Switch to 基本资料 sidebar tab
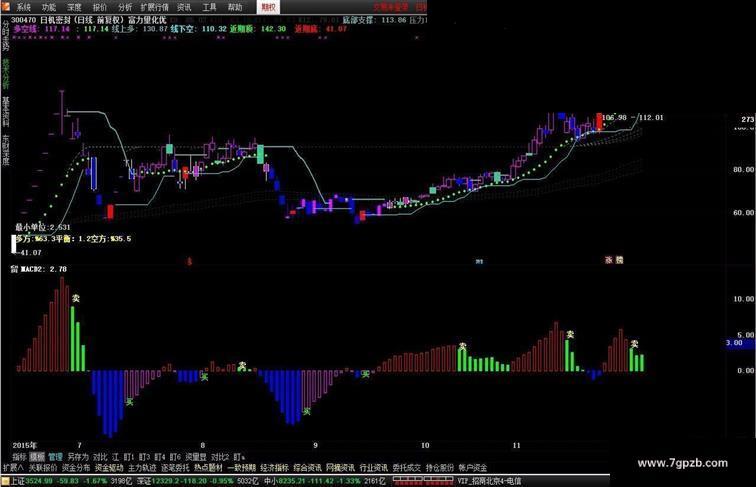The height and width of the screenshot is (487, 756). pyautogui.click(x=6, y=111)
